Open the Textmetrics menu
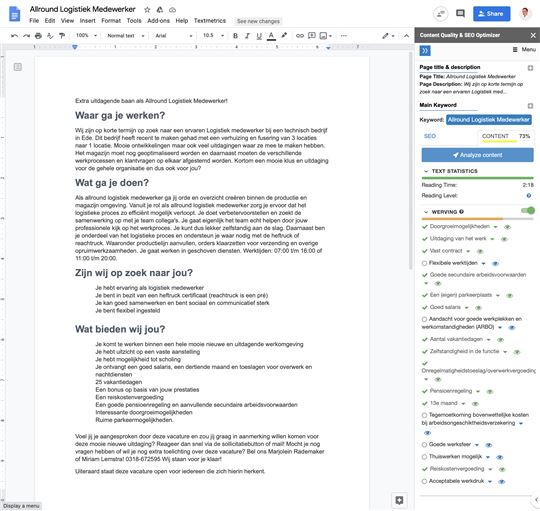 point(210,21)
